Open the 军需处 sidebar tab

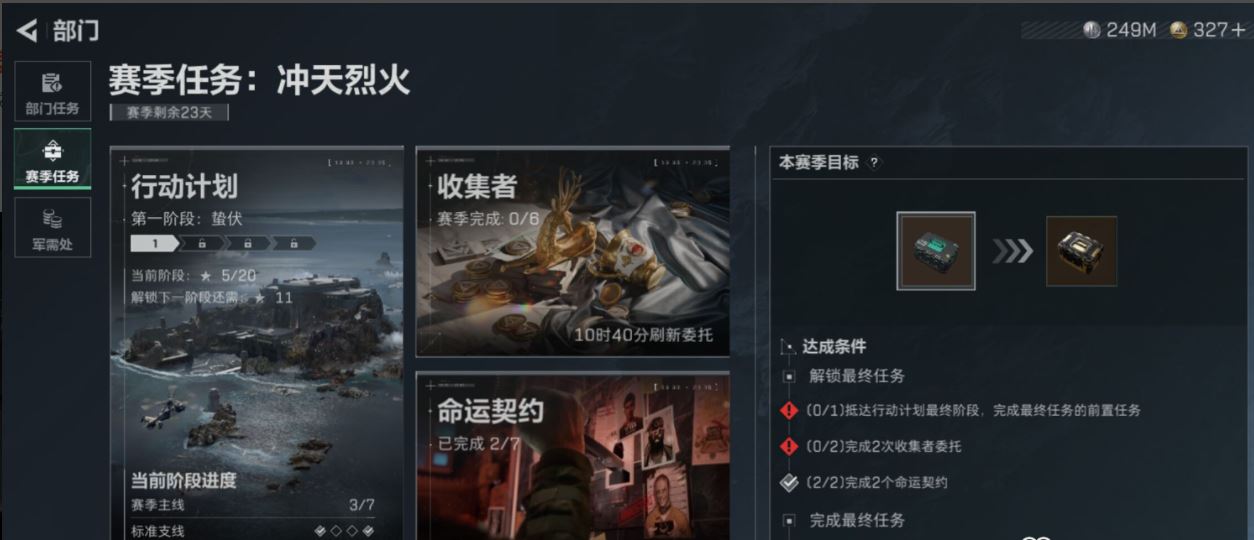(52, 227)
